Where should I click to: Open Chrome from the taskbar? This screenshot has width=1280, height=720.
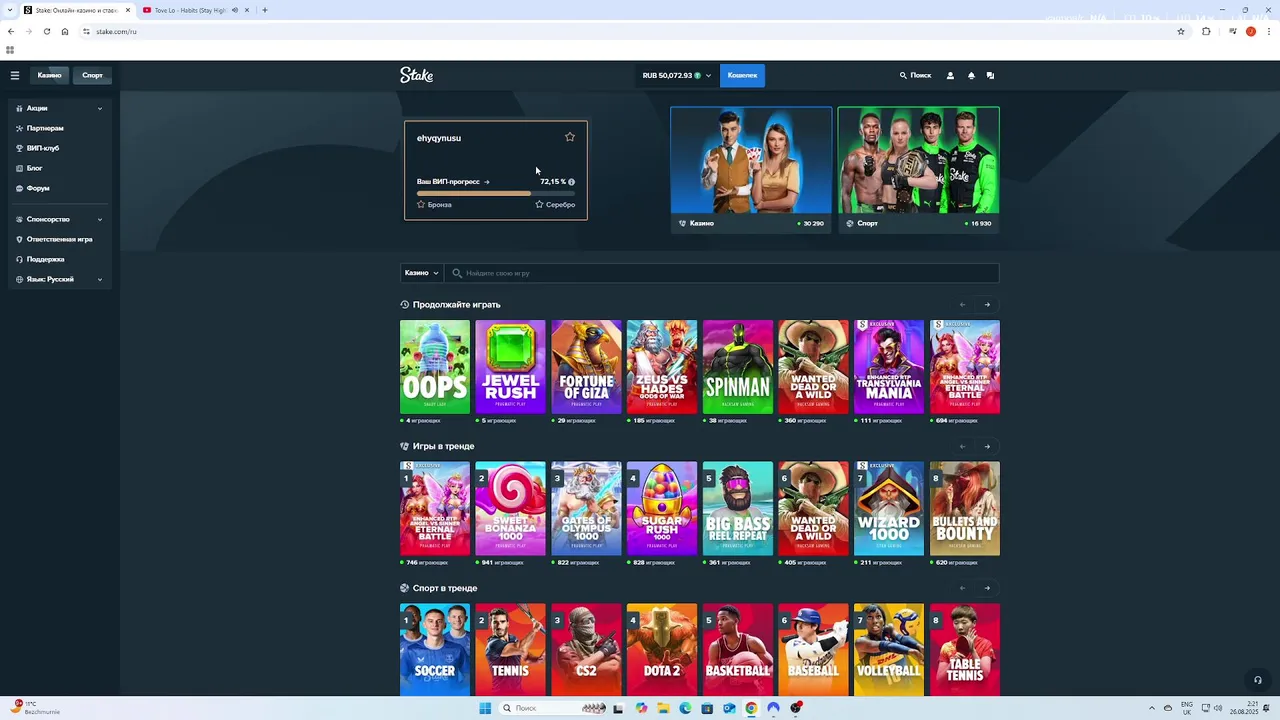pos(751,708)
